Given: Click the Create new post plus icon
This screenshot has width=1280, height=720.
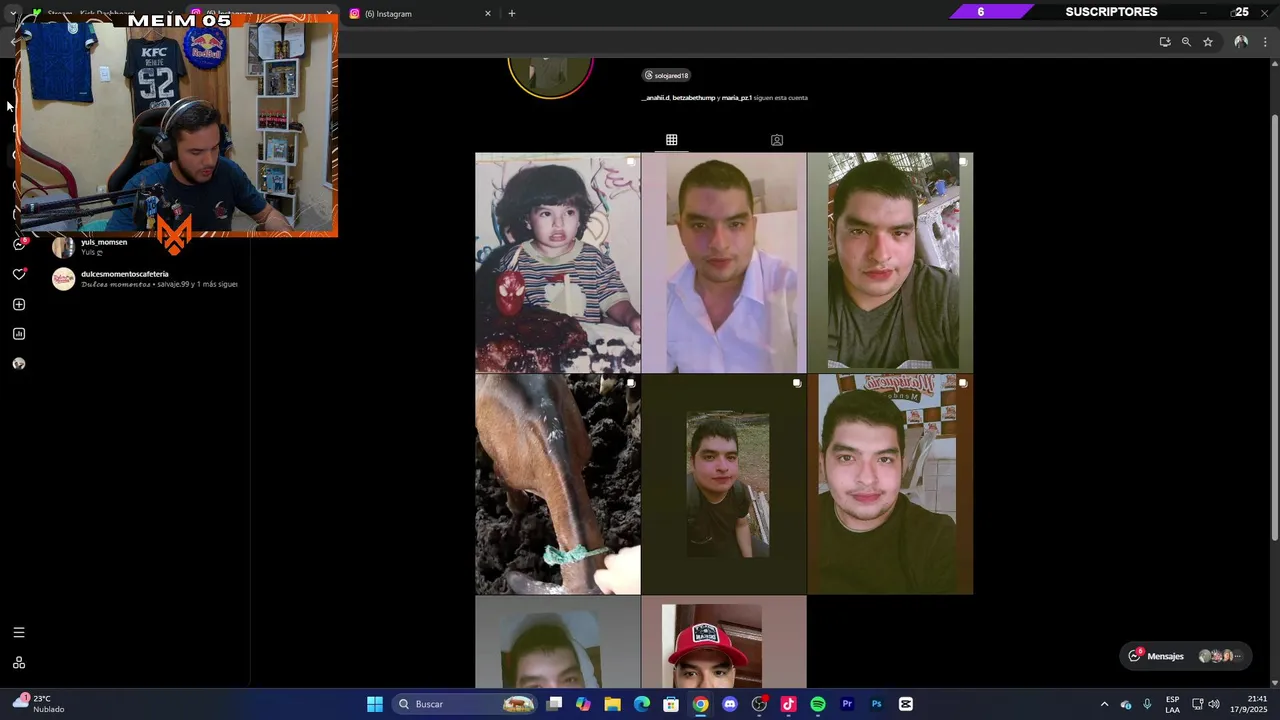Looking at the screenshot, I should click(19, 304).
